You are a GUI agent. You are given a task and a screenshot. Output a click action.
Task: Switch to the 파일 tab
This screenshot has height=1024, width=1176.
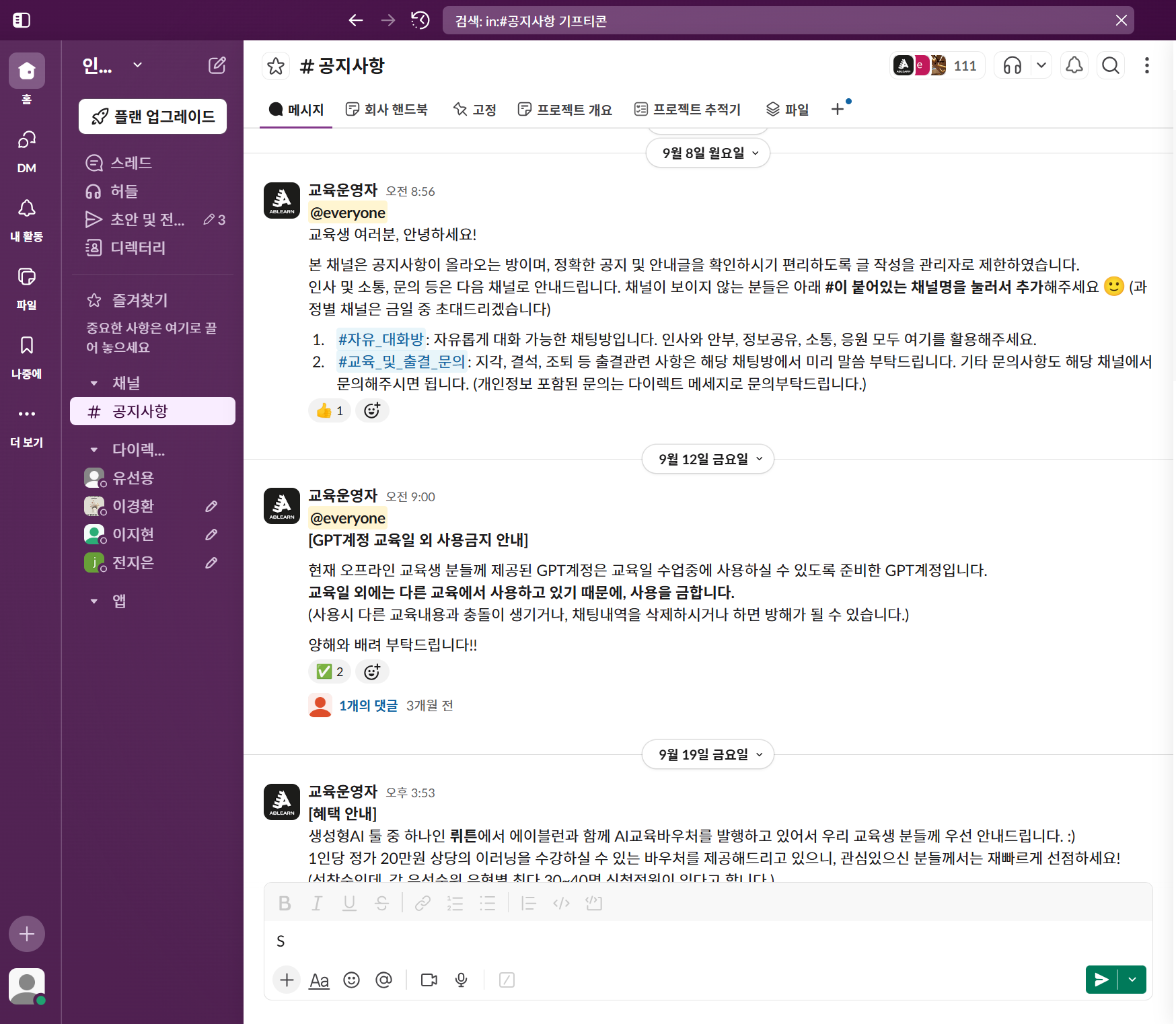(787, 110)
